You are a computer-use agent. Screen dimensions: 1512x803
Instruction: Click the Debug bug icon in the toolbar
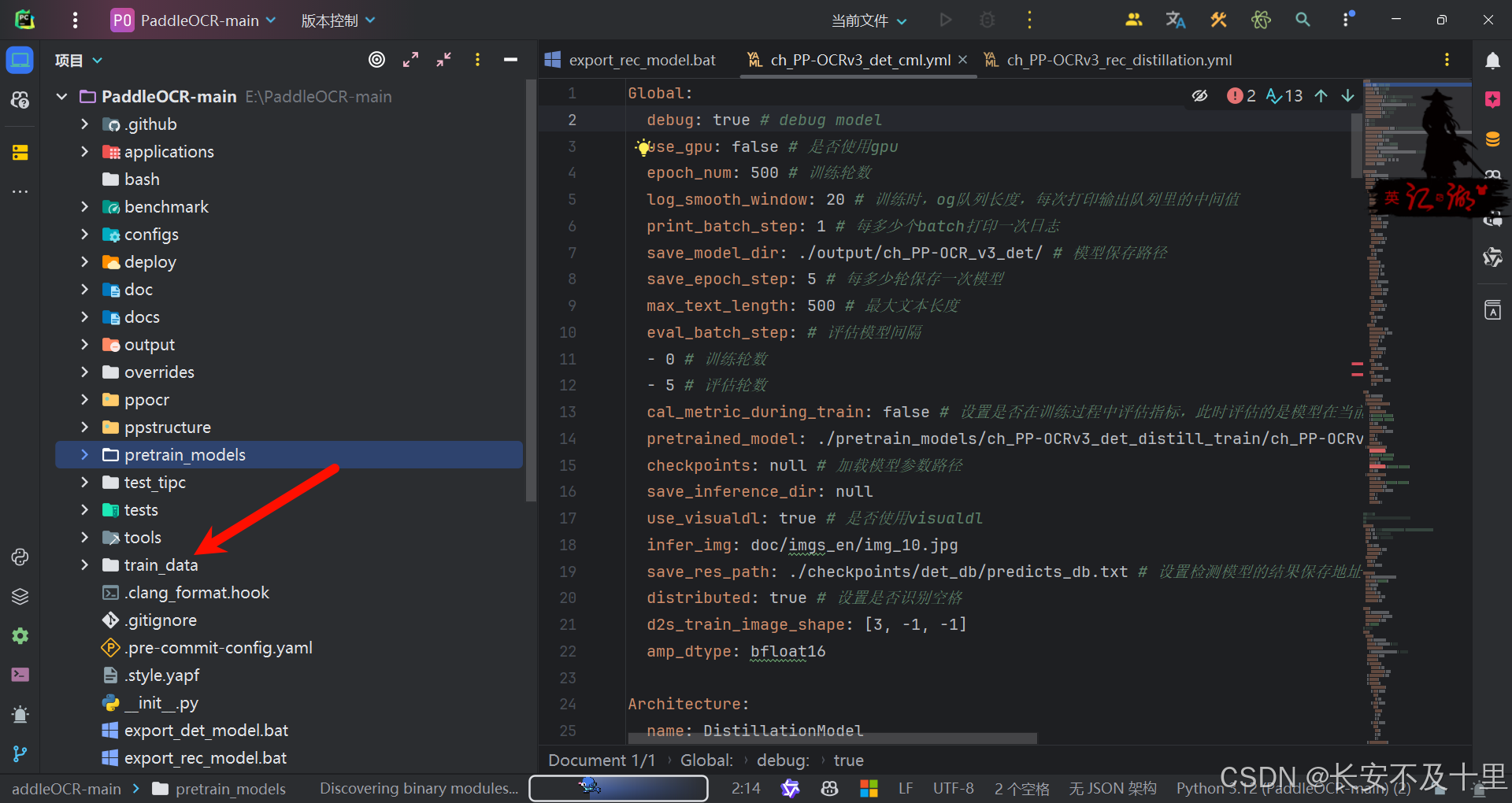(987, 20)
